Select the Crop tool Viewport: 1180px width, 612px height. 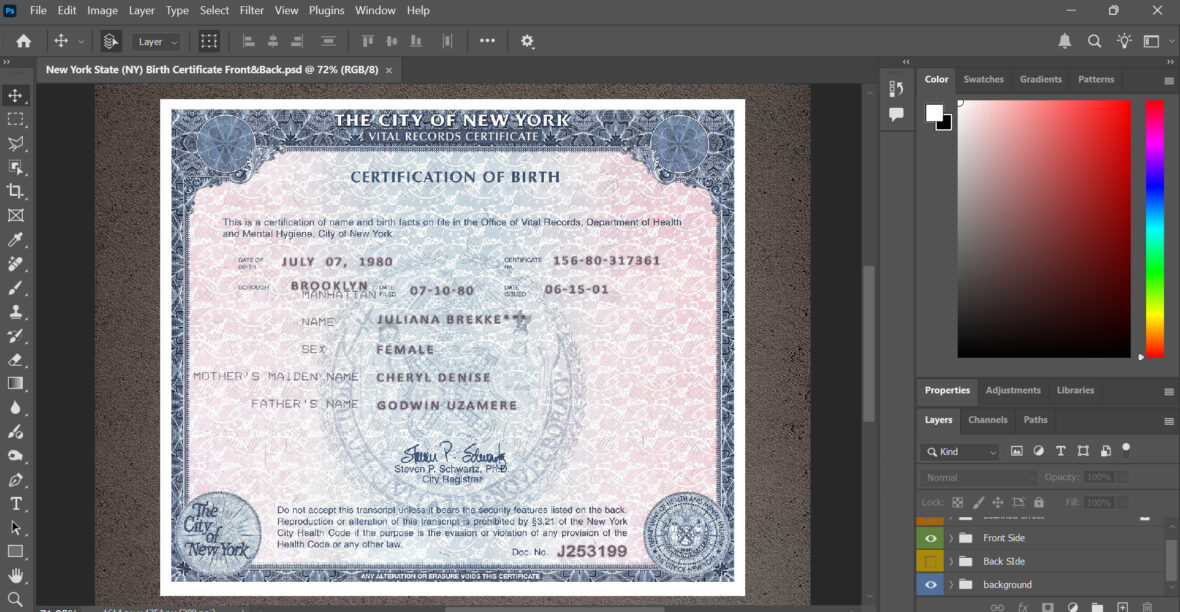[x=15, y=192]
